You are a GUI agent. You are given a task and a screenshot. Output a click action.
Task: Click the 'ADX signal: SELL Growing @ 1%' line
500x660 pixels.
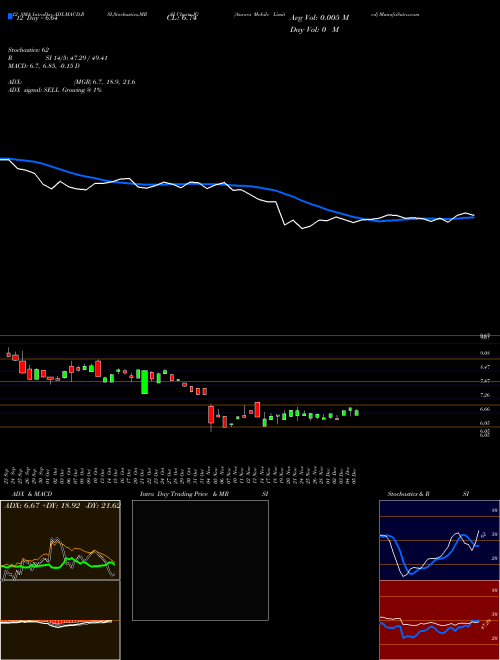55,90
